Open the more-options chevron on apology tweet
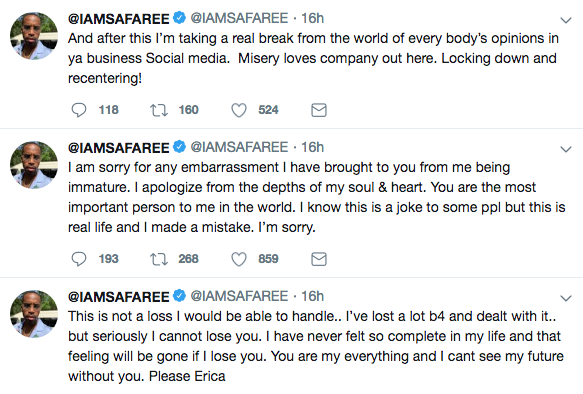 (566, 149)
